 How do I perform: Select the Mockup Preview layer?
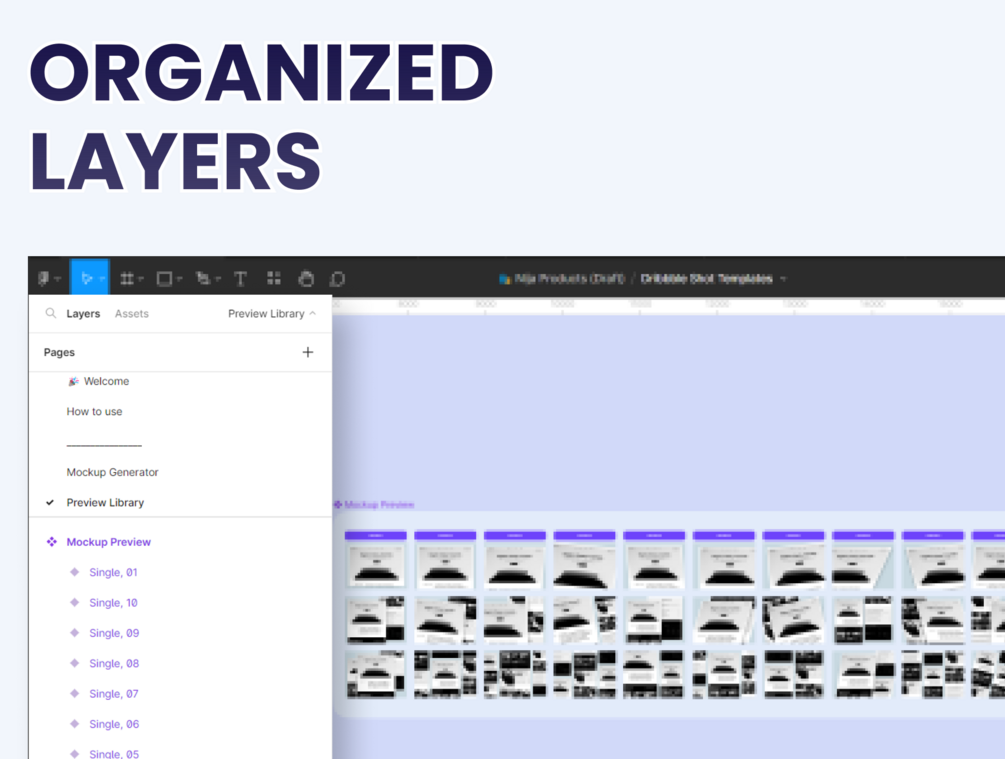(x=109, y=542)
